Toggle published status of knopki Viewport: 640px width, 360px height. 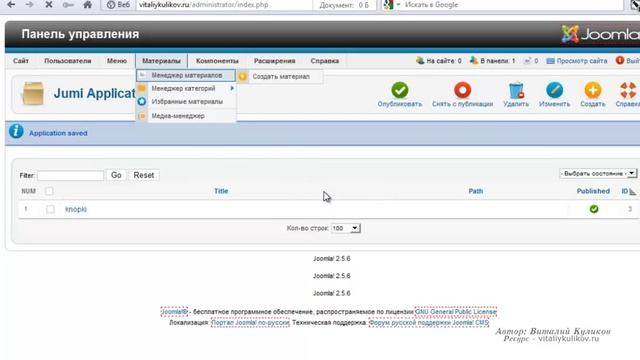(x=594, y=209)
